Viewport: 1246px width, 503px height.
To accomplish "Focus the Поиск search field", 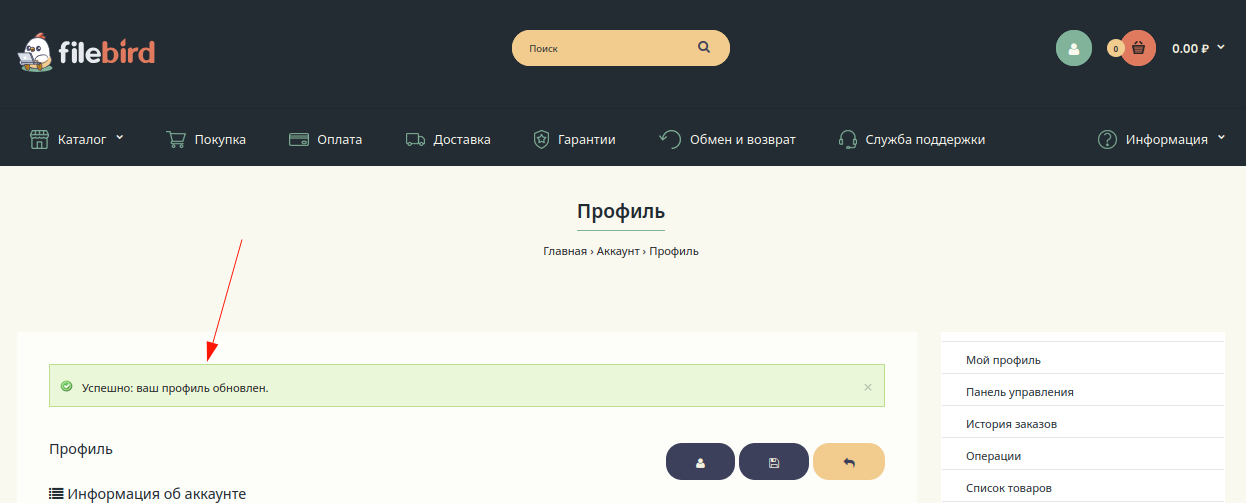I will 600,48.
